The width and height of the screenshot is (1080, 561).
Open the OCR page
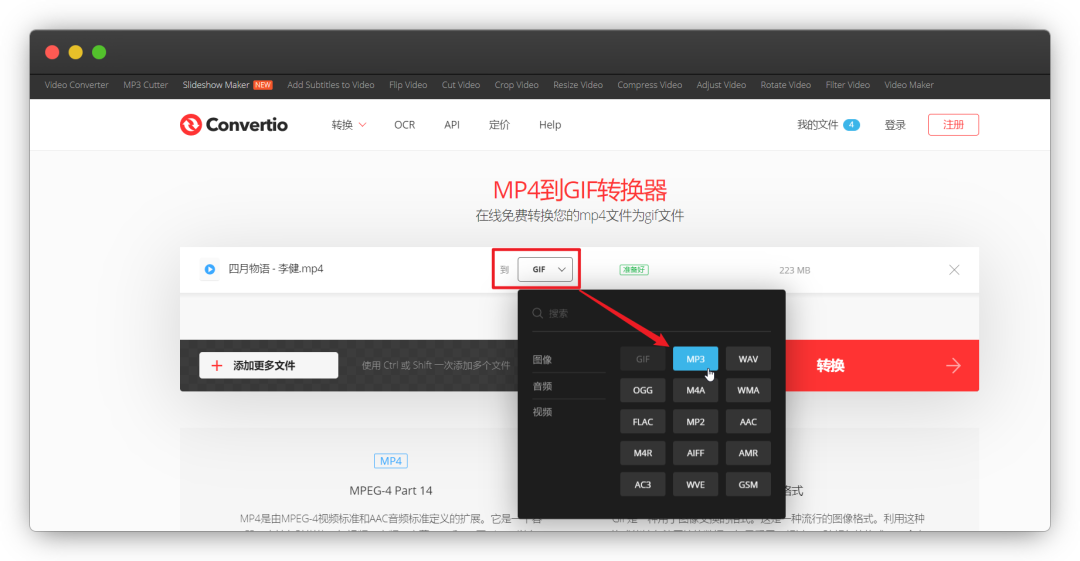404,125
